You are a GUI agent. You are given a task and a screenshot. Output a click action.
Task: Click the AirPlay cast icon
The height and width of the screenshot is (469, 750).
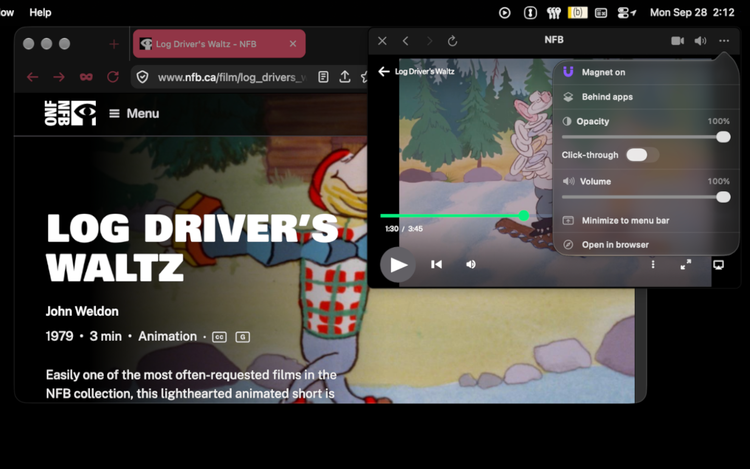click(x=718, y=265)
